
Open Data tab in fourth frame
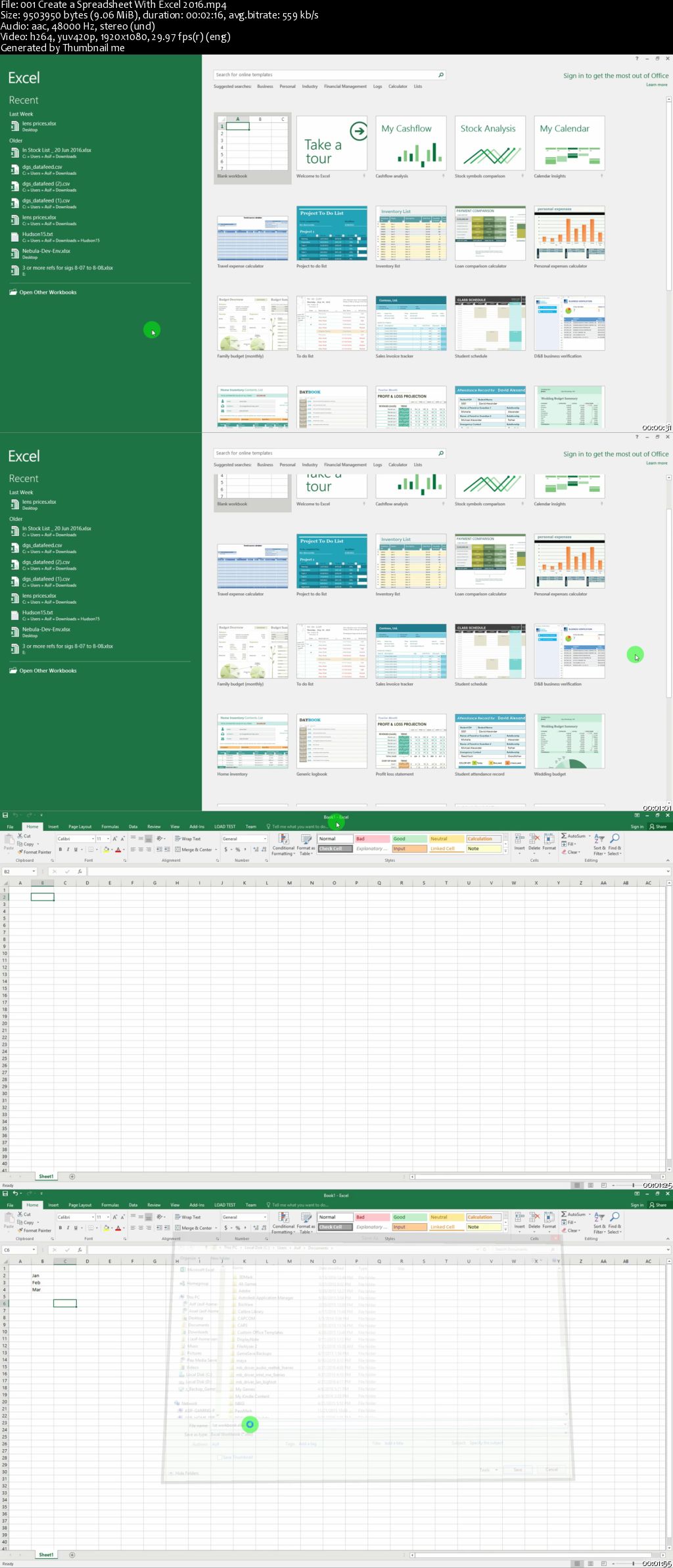click(x=133, y=1205)
